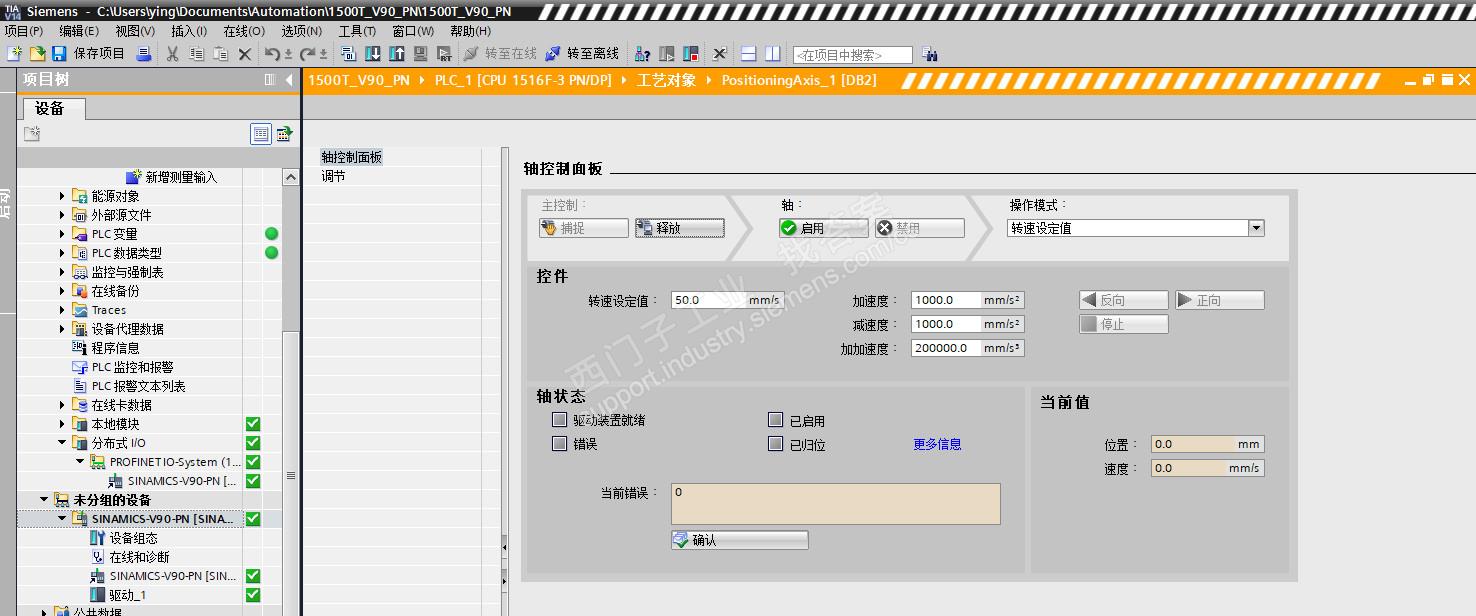Click the cross-reference X icon in toolbar
1476x616 pixels.
pyautogui.click(x=719, y=54)
